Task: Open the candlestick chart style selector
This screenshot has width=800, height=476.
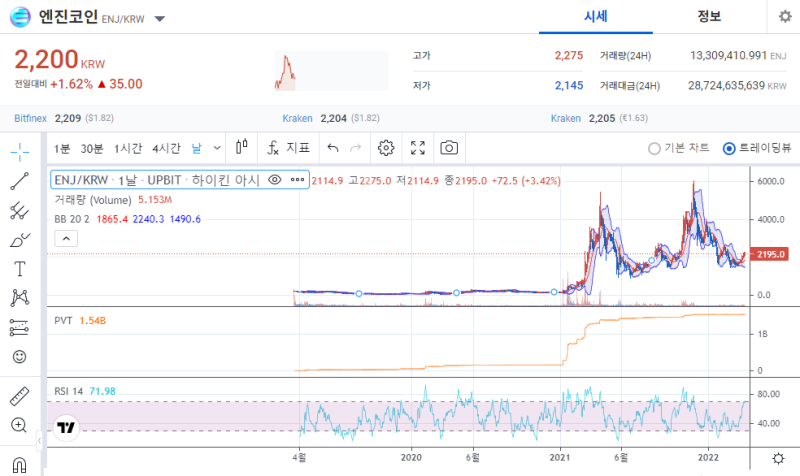Action: (241, 148)
